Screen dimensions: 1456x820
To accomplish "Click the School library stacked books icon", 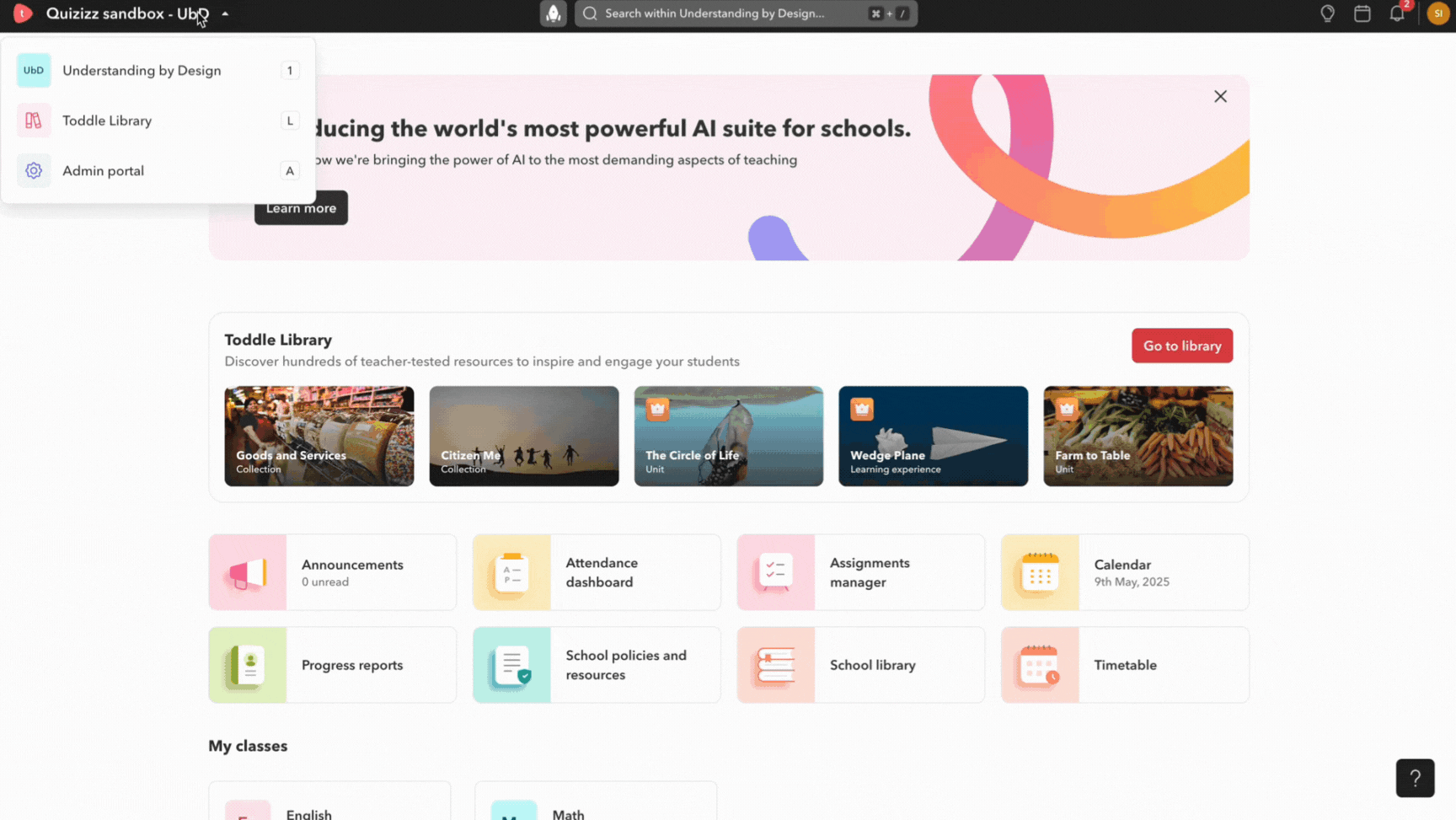I will coord(776,665).
